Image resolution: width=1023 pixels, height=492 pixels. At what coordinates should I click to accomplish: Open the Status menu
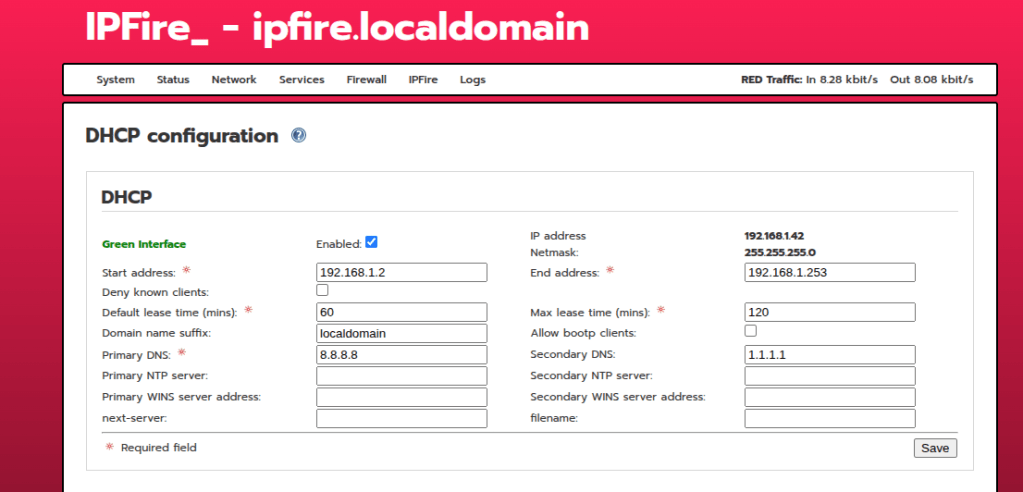tap(173, 80)
